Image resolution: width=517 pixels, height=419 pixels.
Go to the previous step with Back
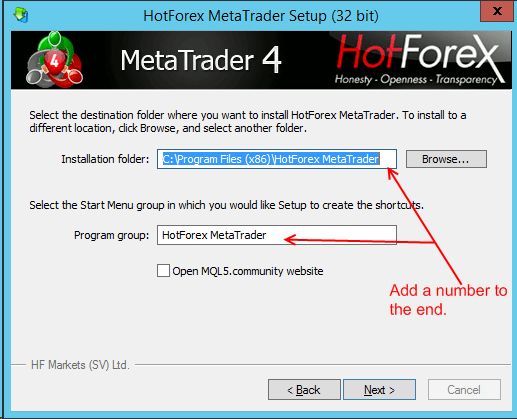(x=304, y=389)
